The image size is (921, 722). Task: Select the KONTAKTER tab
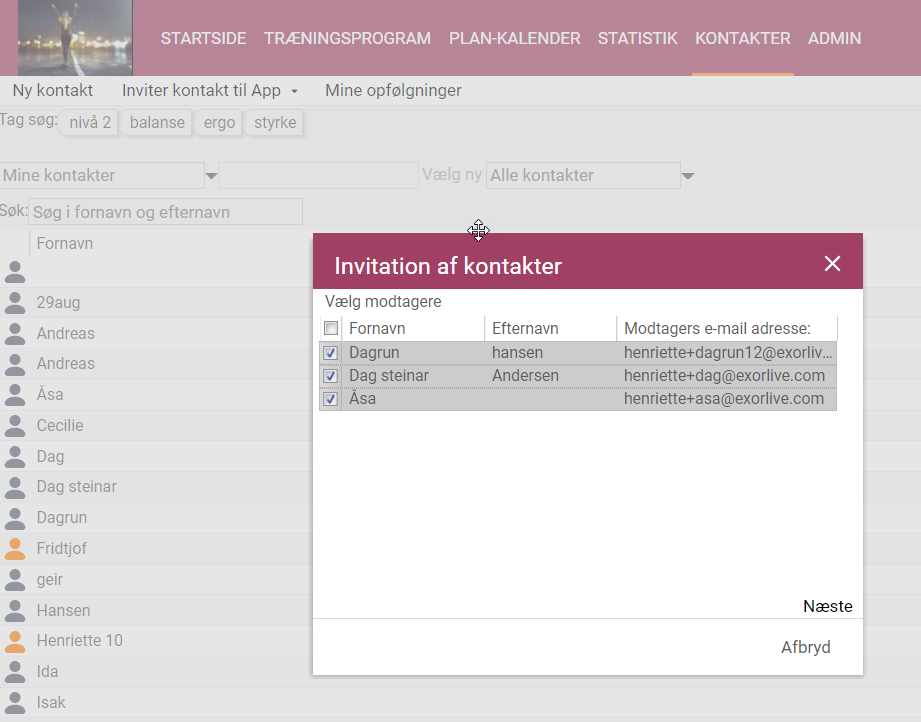click(x=742, y=38)
